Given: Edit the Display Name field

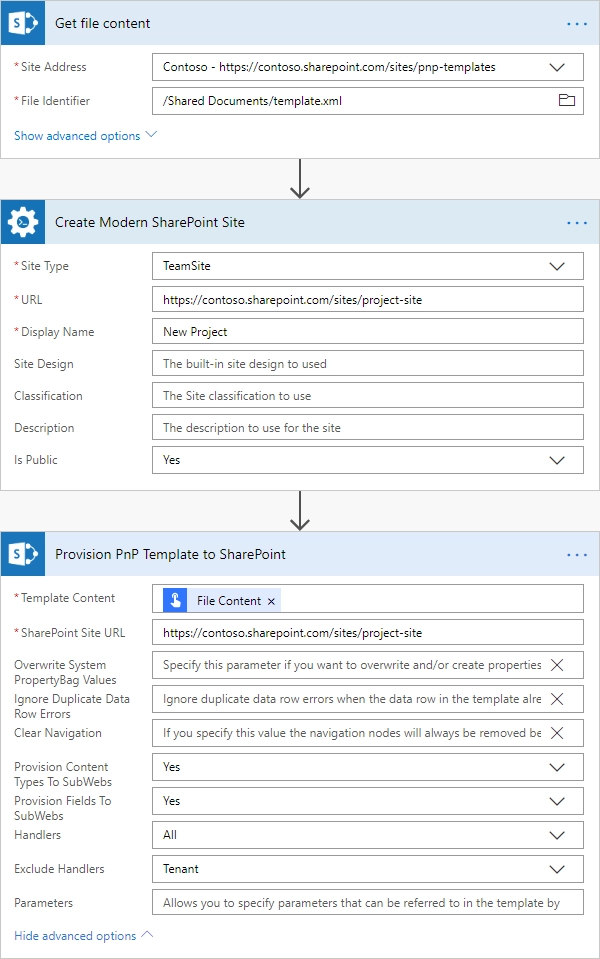Looking at the screenshot, I should click(368, 331).
